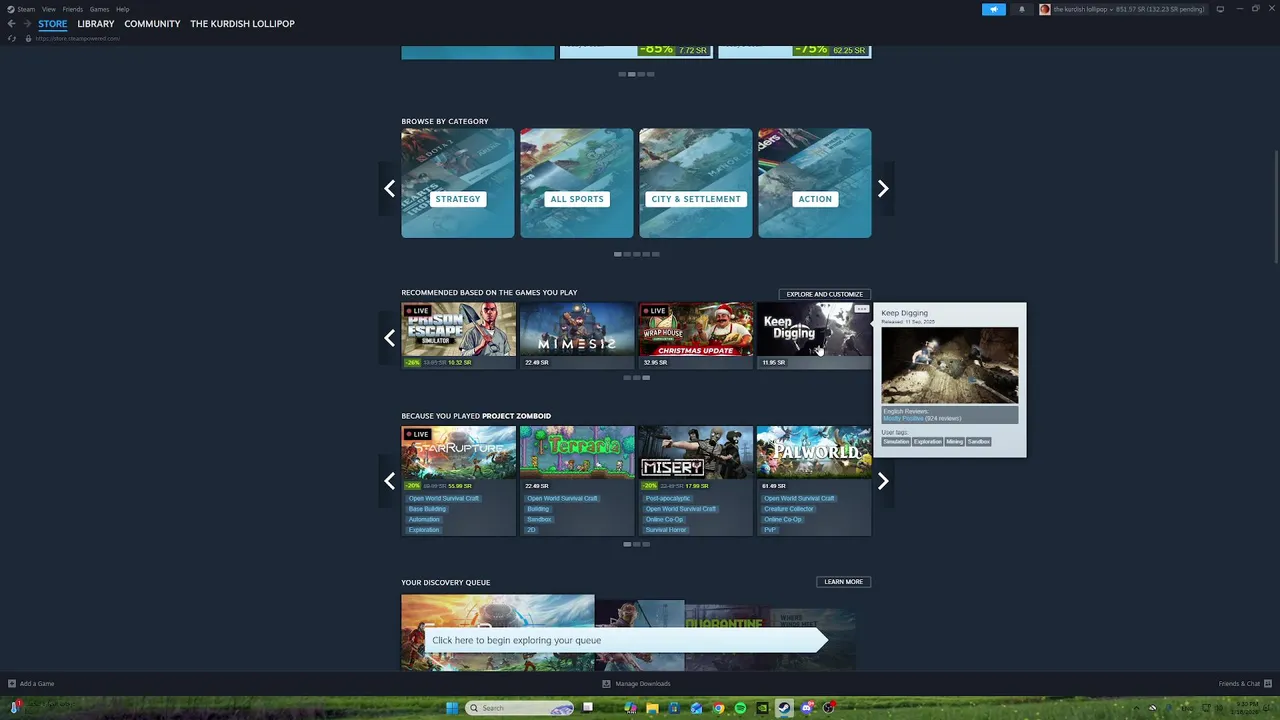Open the Help menu

coord(122,9)
